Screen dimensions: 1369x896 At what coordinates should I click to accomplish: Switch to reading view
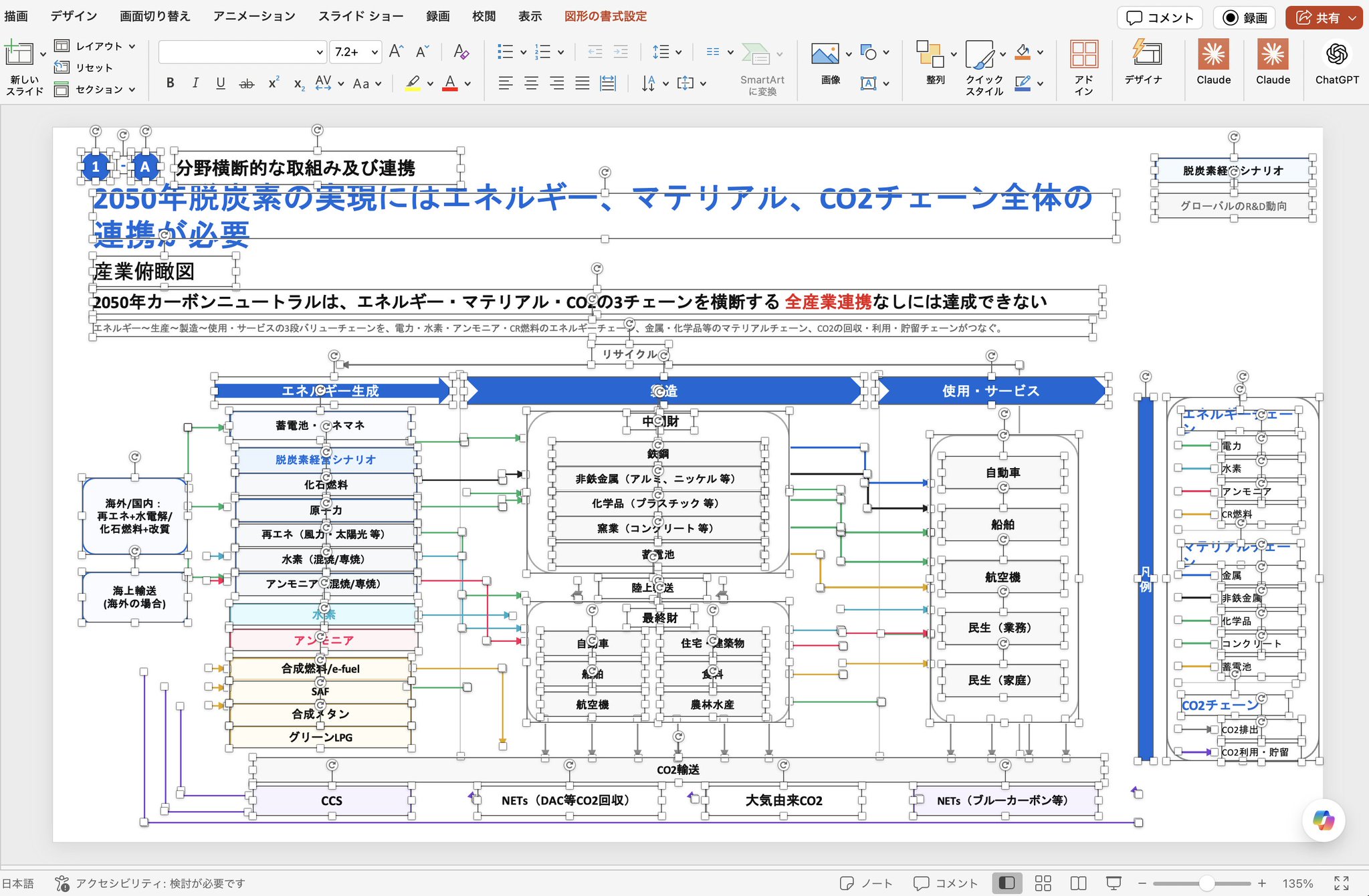[x=1078, y=883]
